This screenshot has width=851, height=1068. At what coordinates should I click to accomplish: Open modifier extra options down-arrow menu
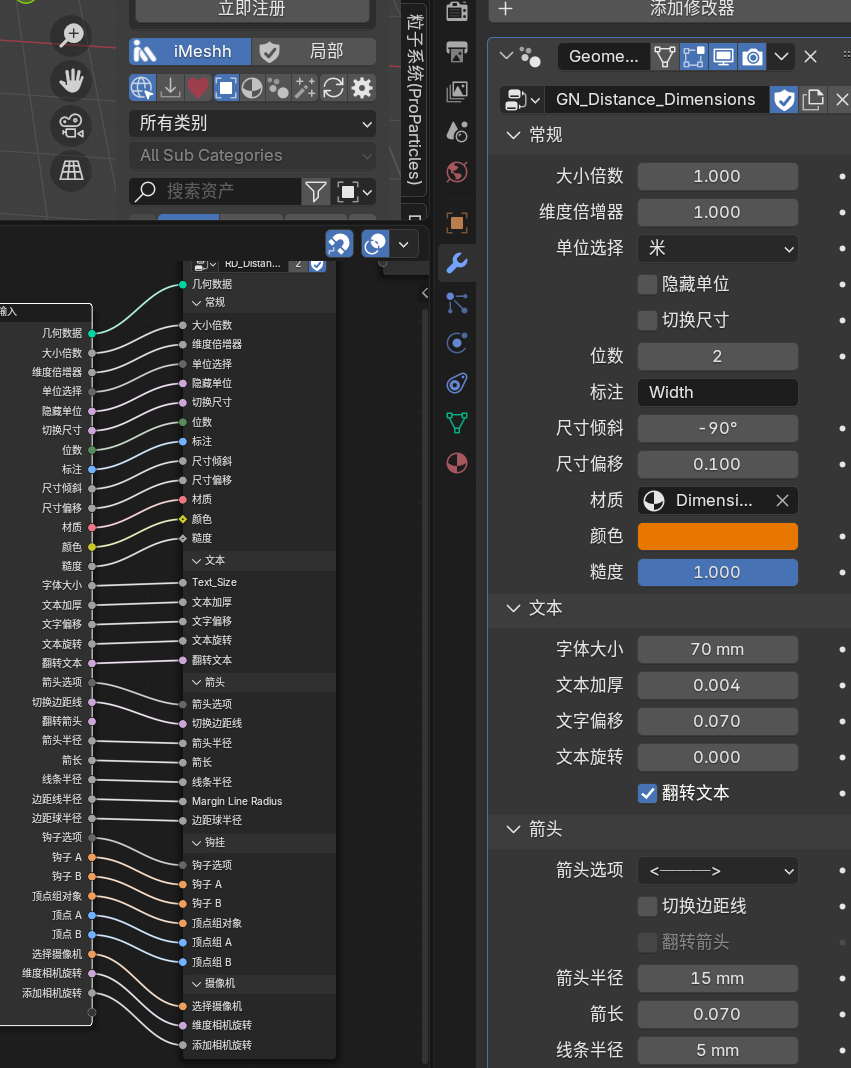[781, 57]
